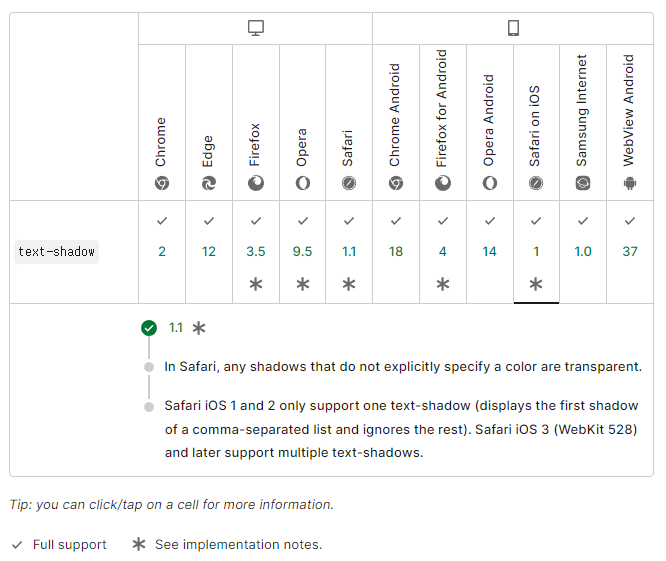The width and height of the screenshot is (666, 561).
Task: Open Edge version 12 support cell
Action: 209,252
